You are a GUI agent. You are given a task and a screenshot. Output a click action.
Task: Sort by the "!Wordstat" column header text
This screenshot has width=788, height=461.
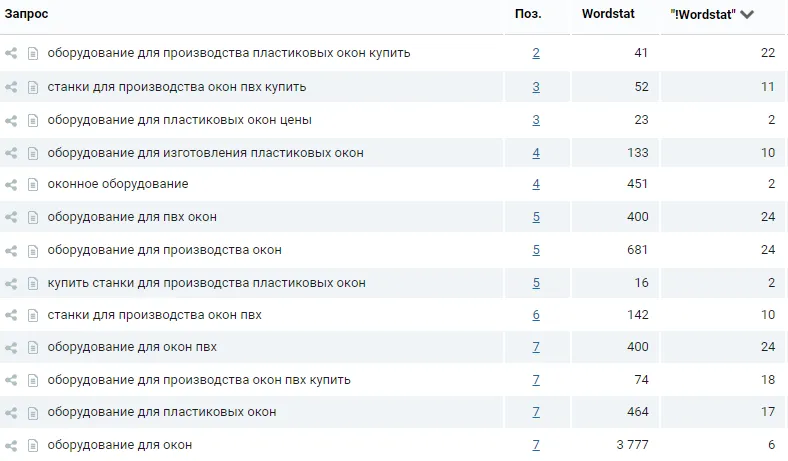(x=703, y=15)
